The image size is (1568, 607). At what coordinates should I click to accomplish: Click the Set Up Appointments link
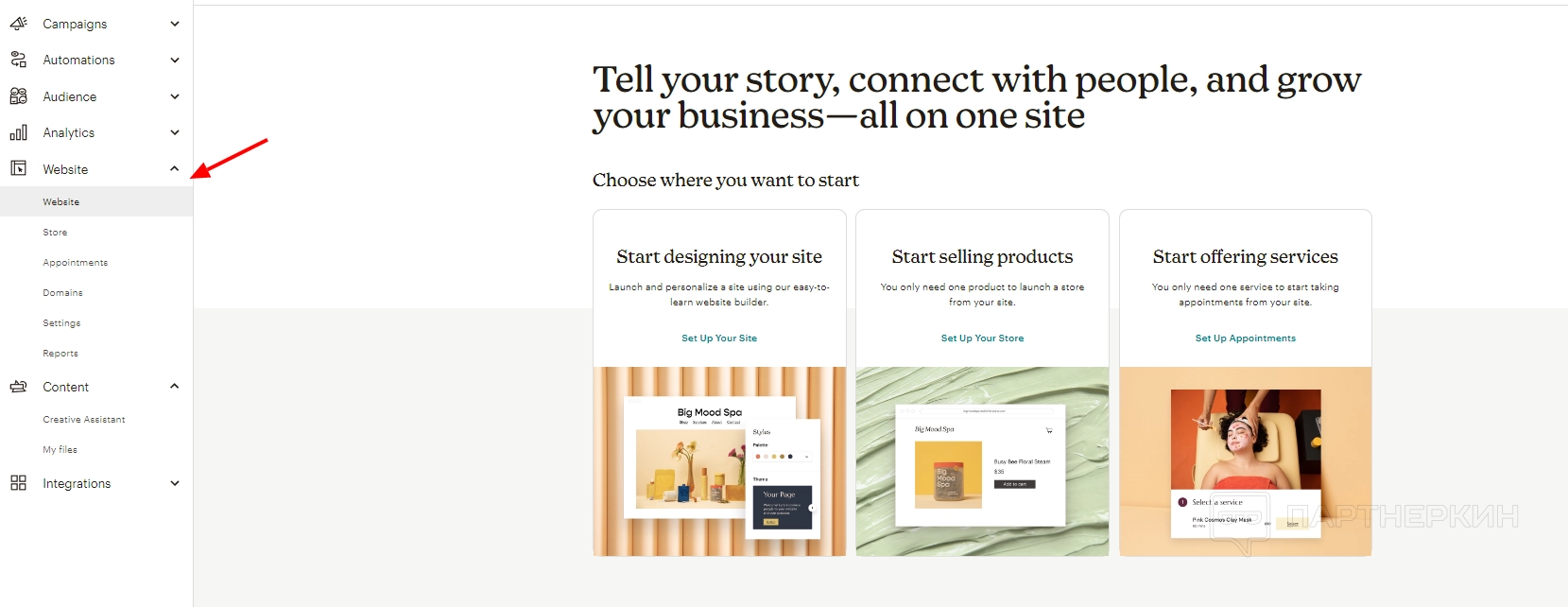1245,338
